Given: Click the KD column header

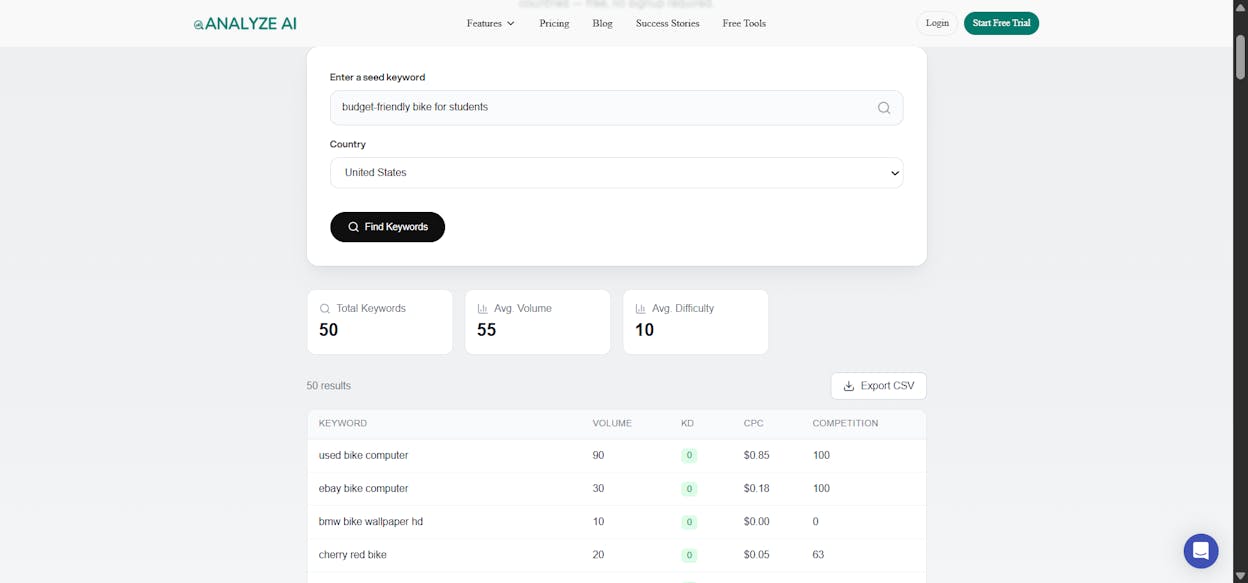Looking at the screenshot, I should [x=687, y=423].
